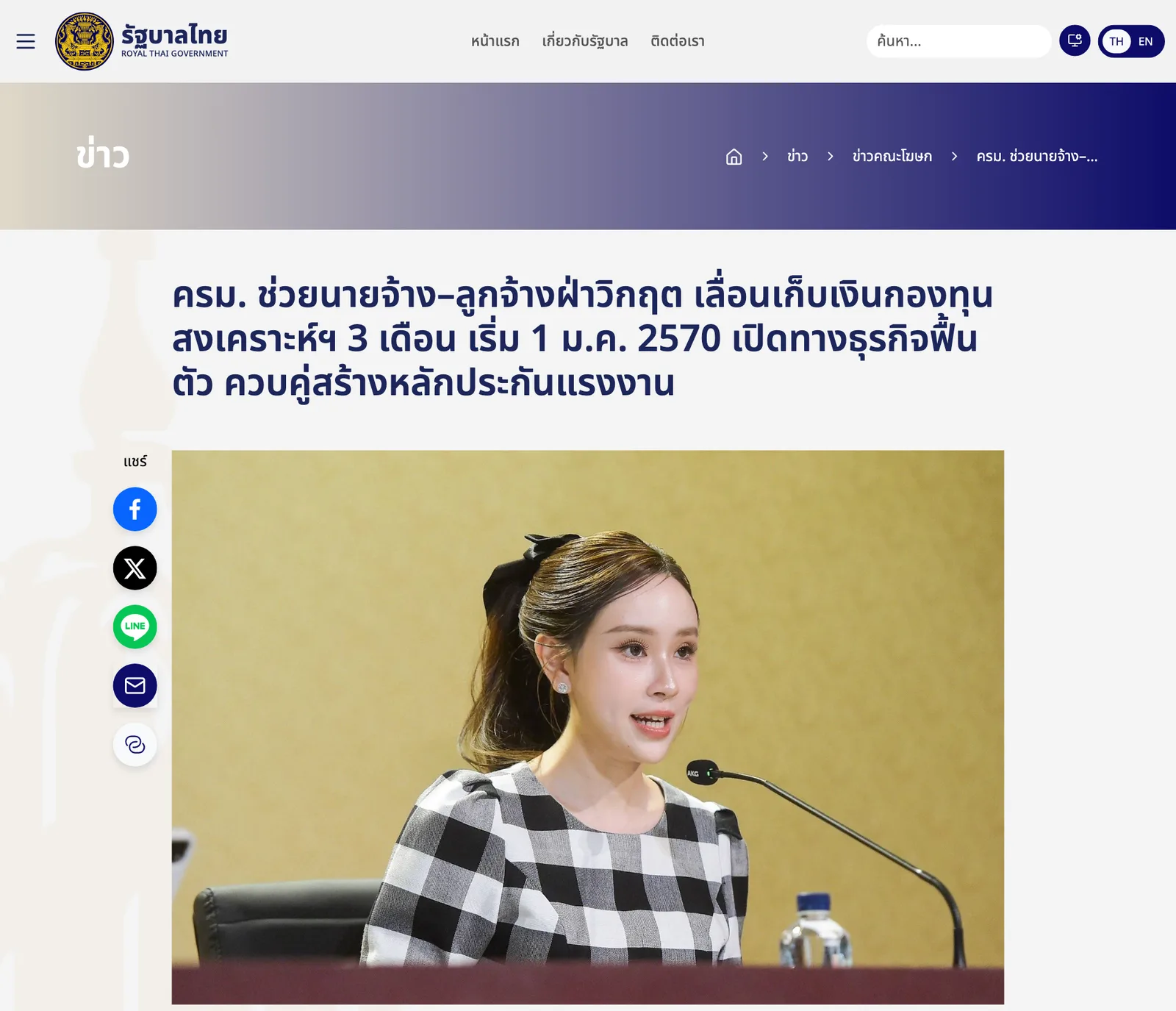
Task: Open หน้าแรก menu item
Action: [x=495, y=41]
